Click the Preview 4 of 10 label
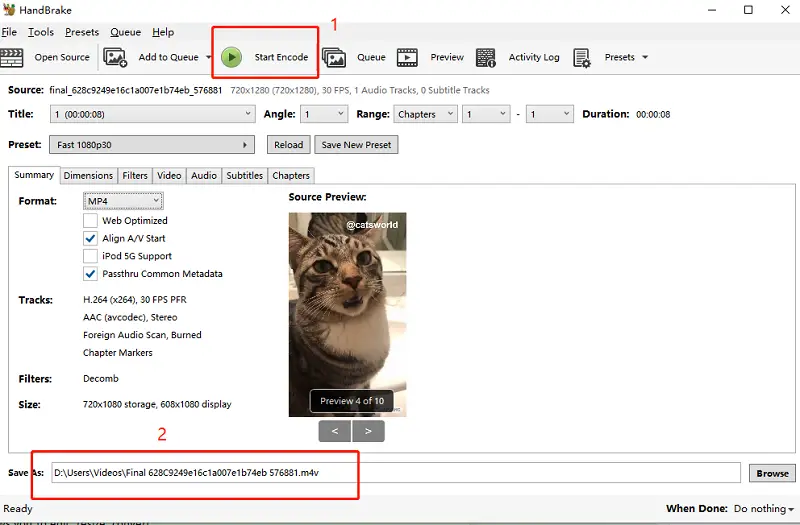The width and height of the screenshot is (800, 525). coord(352,401)
